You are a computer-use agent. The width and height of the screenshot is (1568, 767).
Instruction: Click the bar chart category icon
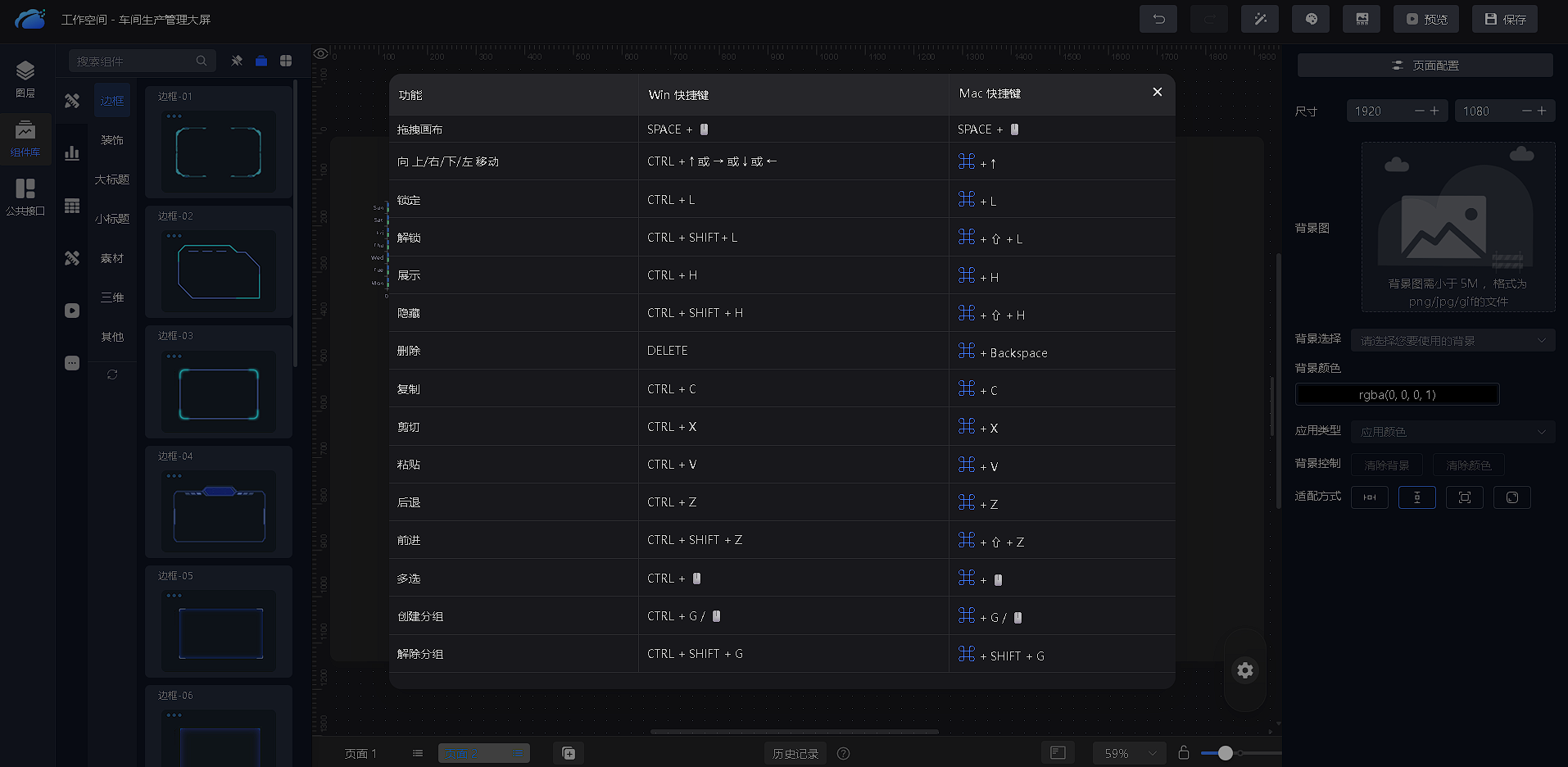coord(72,153)
